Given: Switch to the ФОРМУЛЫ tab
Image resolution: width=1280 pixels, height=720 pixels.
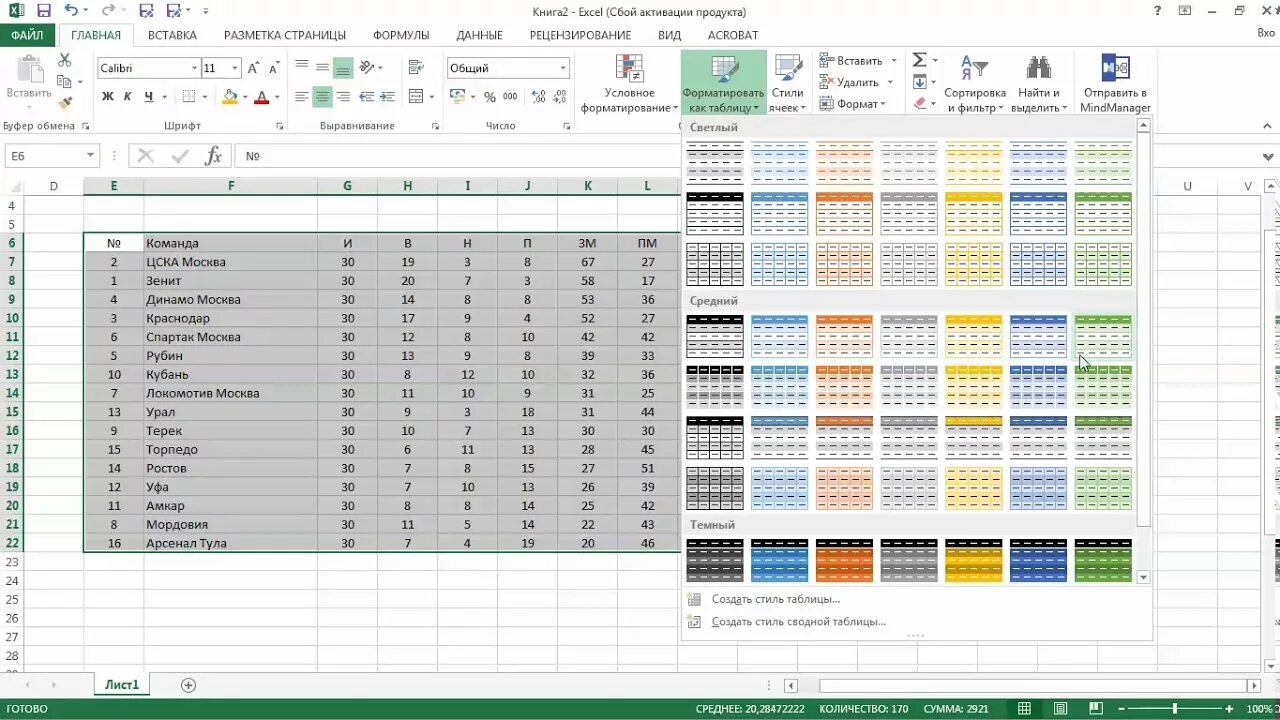Looking at the screenshot, I should click(401, 35).
